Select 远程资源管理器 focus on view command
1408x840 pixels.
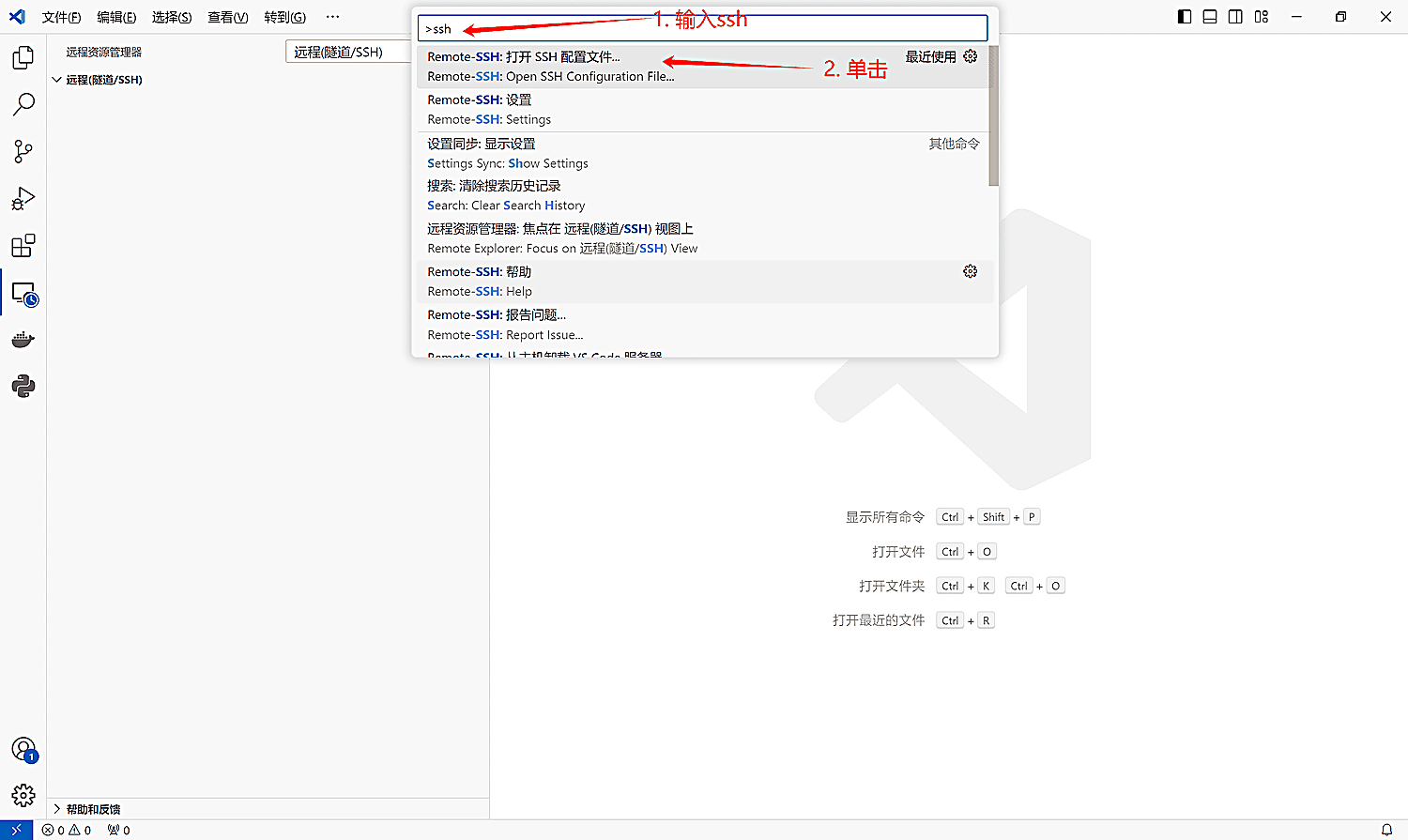pos(702,238)
